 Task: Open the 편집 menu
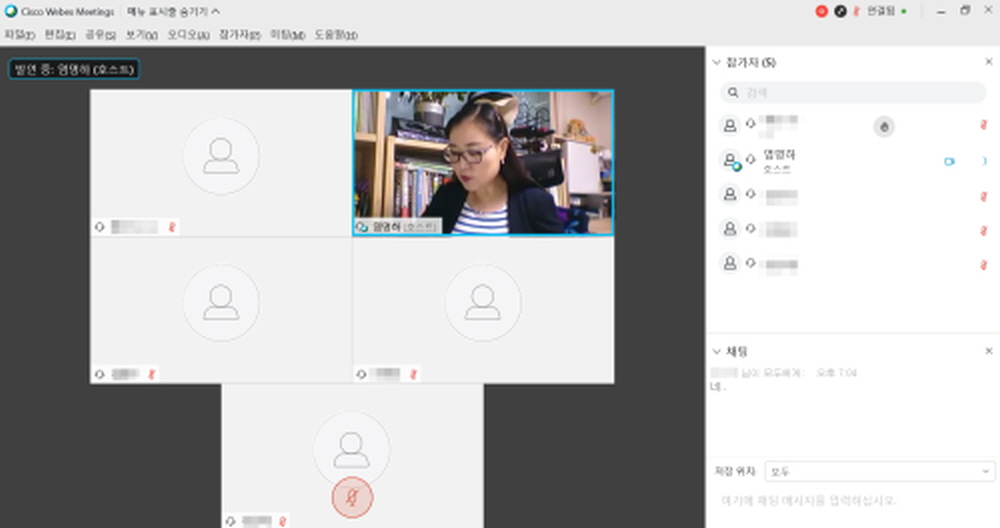(60, 34)
